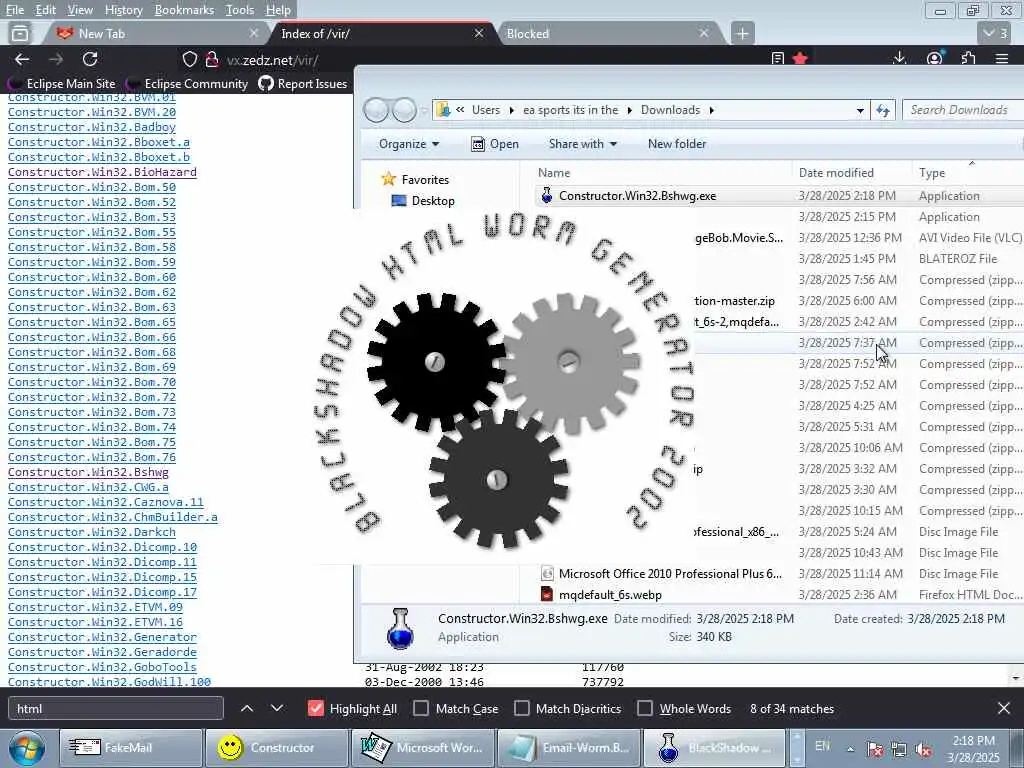
Task: Switch to BlackShadow taskbar button
Action: coord(715,748)
